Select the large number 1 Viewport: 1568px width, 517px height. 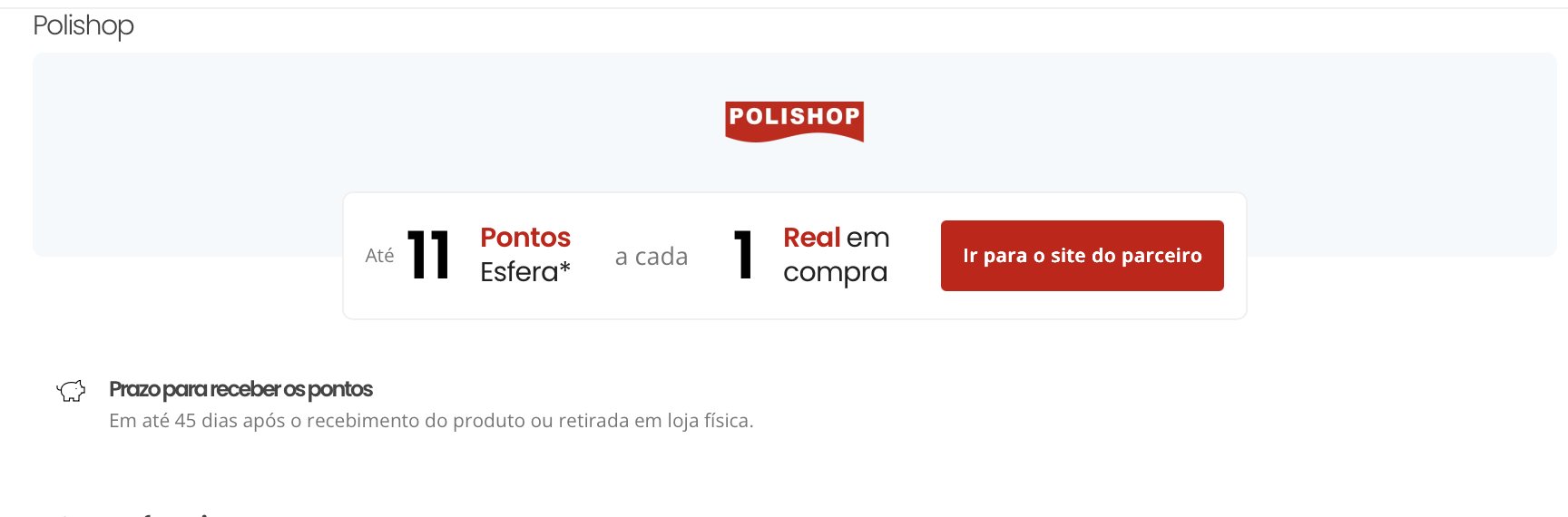(743, 256)
